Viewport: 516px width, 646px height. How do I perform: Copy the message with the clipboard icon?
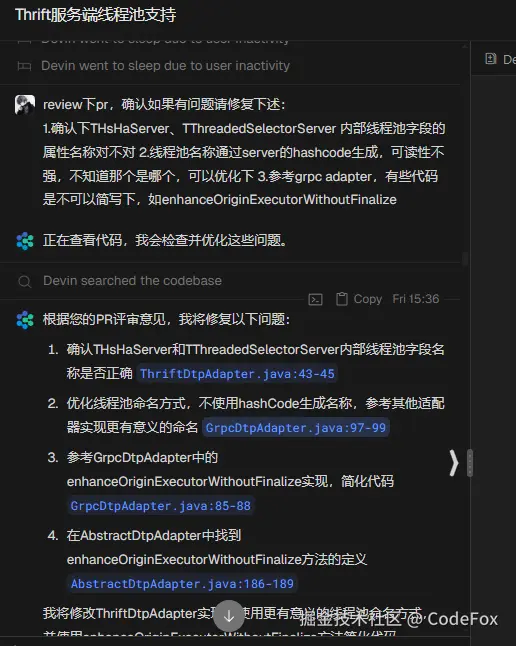click(342, 299)
